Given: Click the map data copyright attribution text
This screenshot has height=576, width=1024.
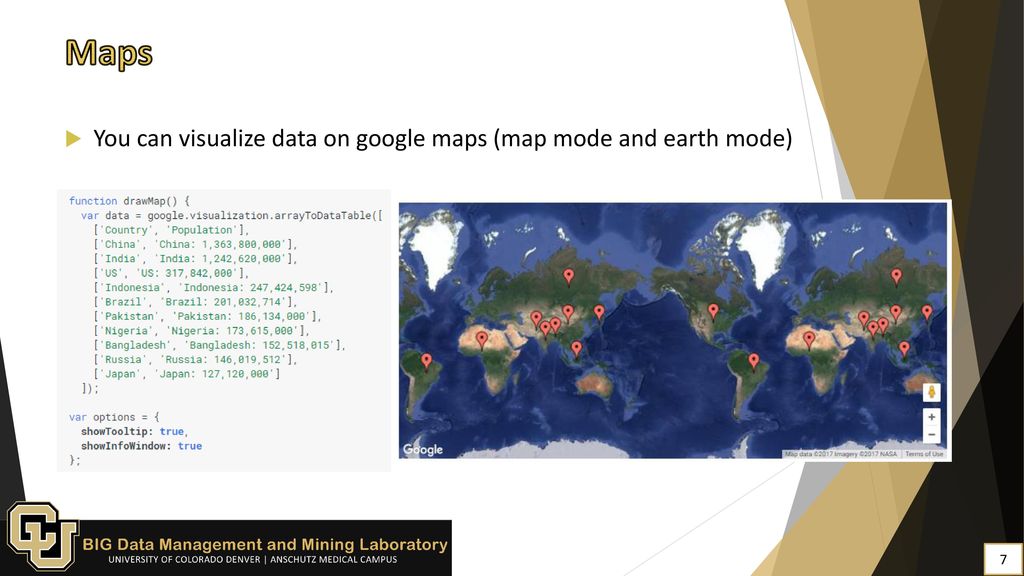Looking at the screenshot, I should point(841,454).
